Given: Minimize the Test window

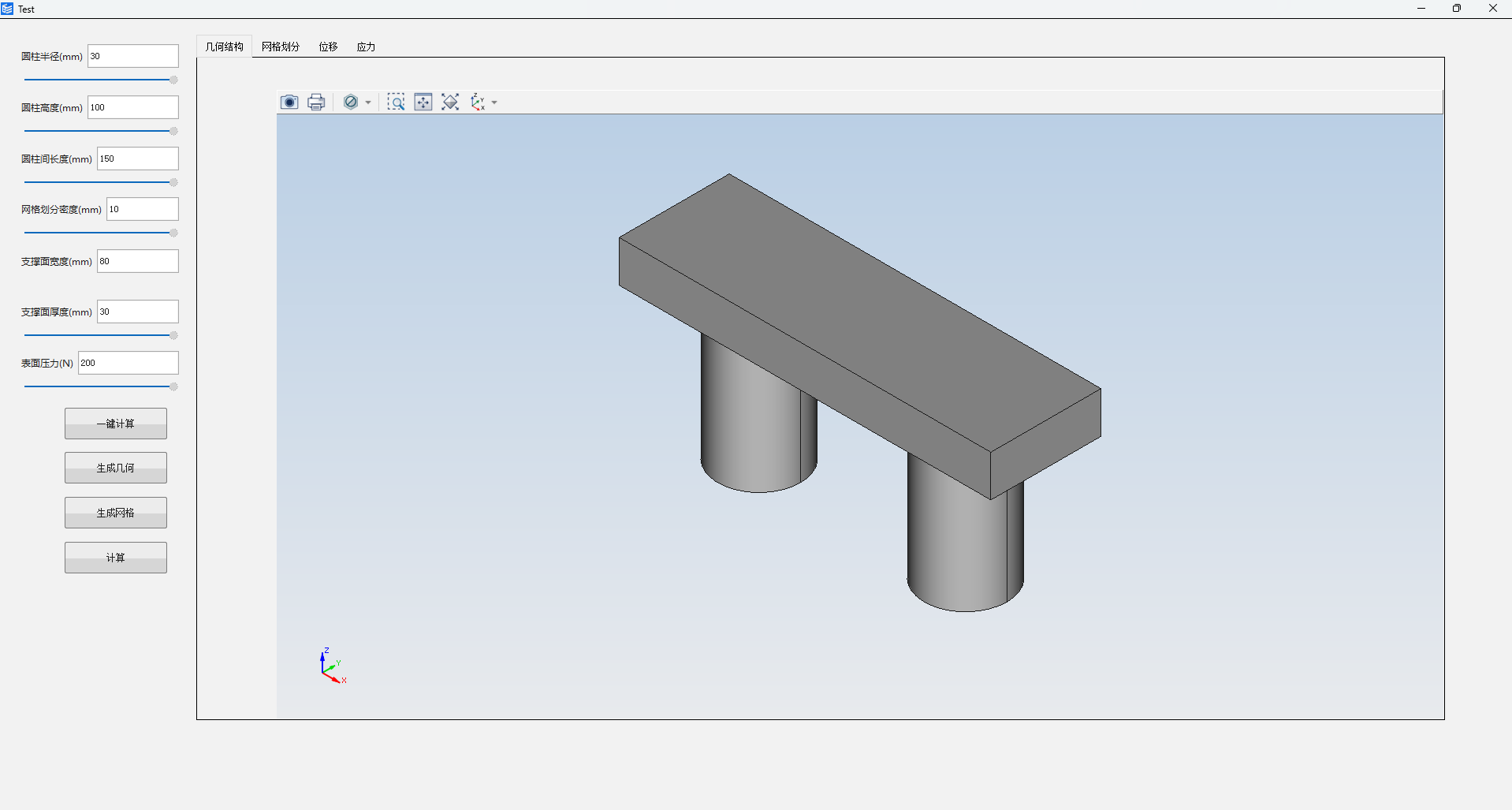Looking at the screenshot, I should [x=1421, y=9].
